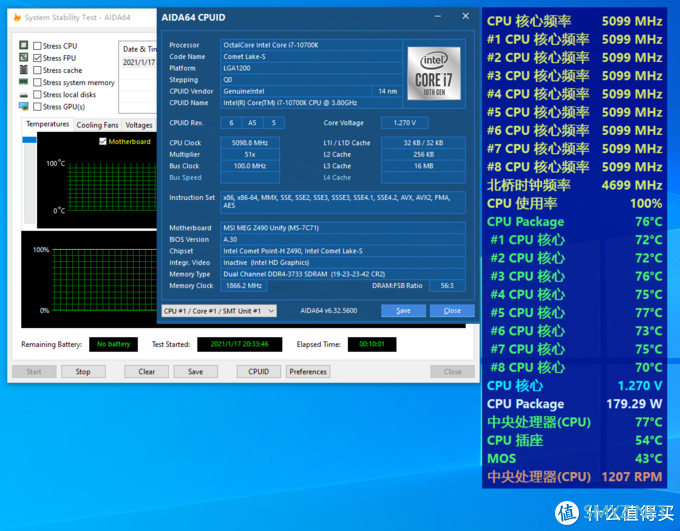Screen dimensions: 680x531
Task: Click the CPU Package 76°C sensor row
Action: pos(574,222)
